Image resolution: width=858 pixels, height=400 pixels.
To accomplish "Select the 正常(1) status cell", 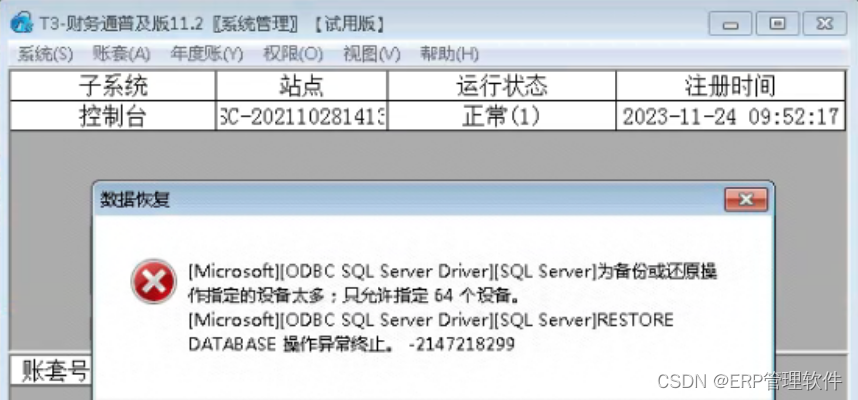I will (502, 116).
